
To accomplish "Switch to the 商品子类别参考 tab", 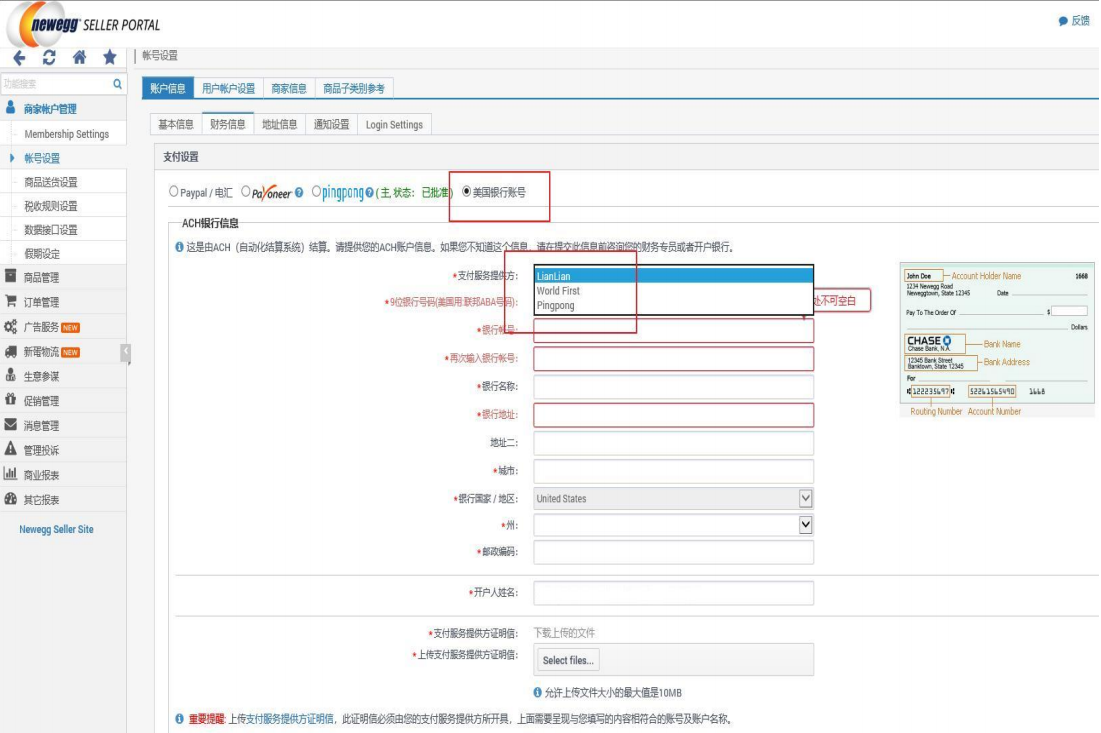I will [x=354, y=88].
